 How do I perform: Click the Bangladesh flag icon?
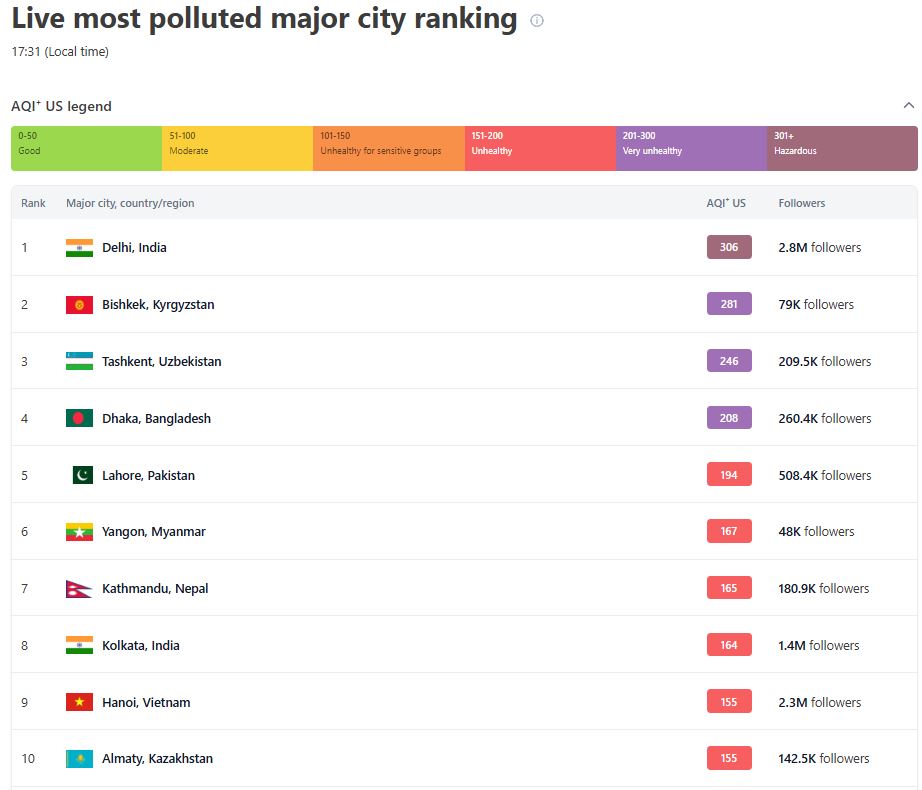[x=79, y=419]
